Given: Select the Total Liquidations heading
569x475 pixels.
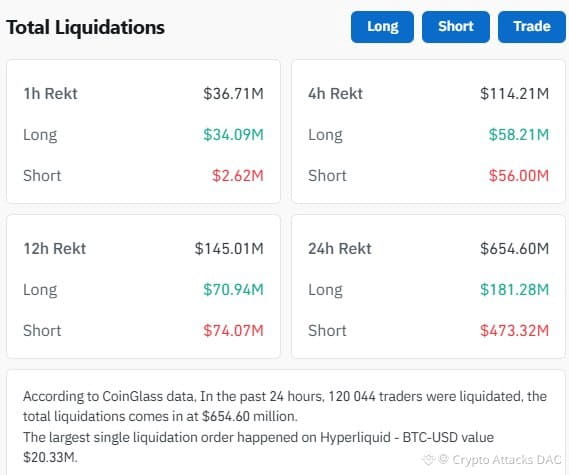Looking at the screenshot, I should coord(86,28).
